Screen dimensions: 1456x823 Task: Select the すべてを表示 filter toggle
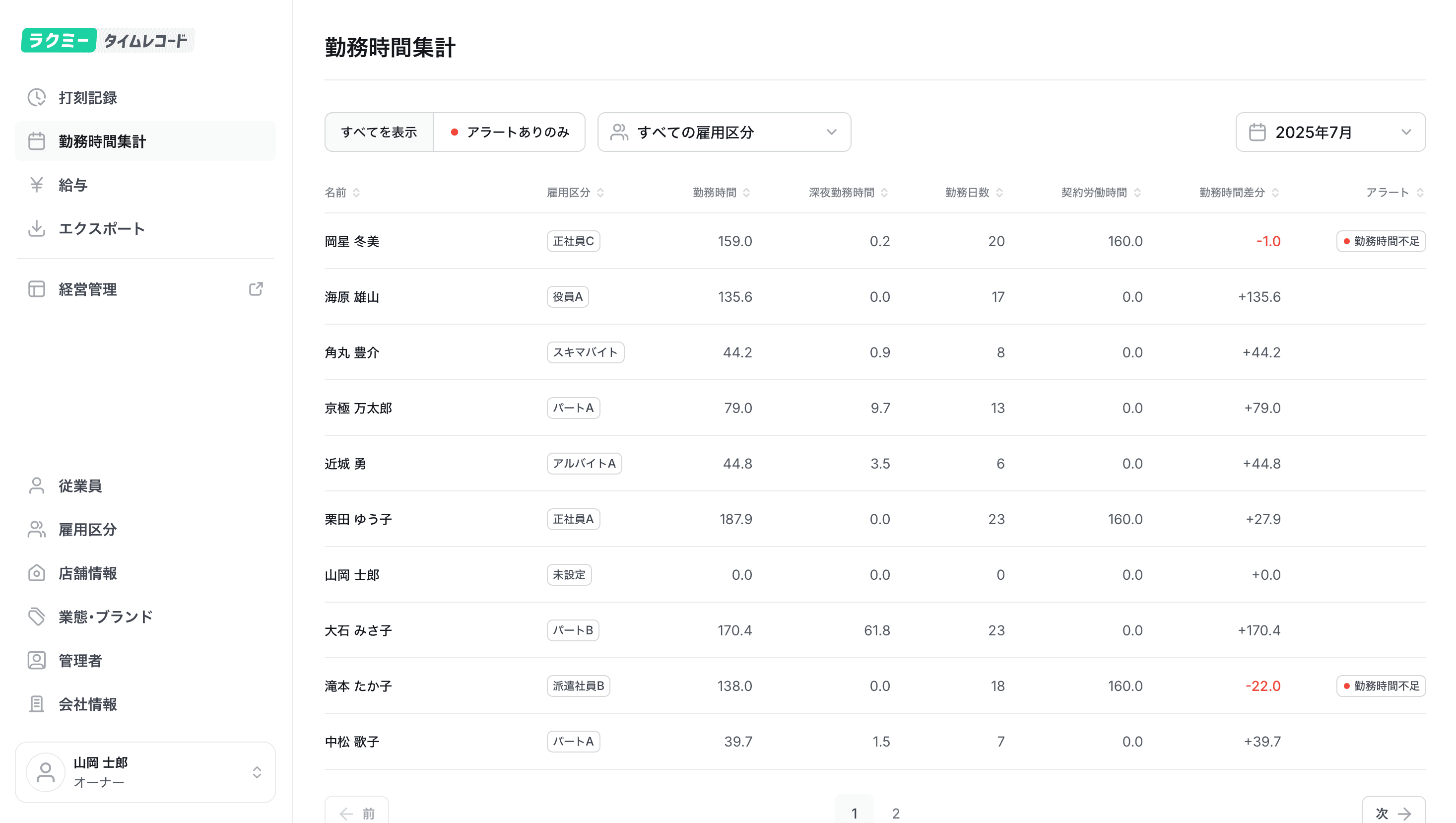[379, 132]
